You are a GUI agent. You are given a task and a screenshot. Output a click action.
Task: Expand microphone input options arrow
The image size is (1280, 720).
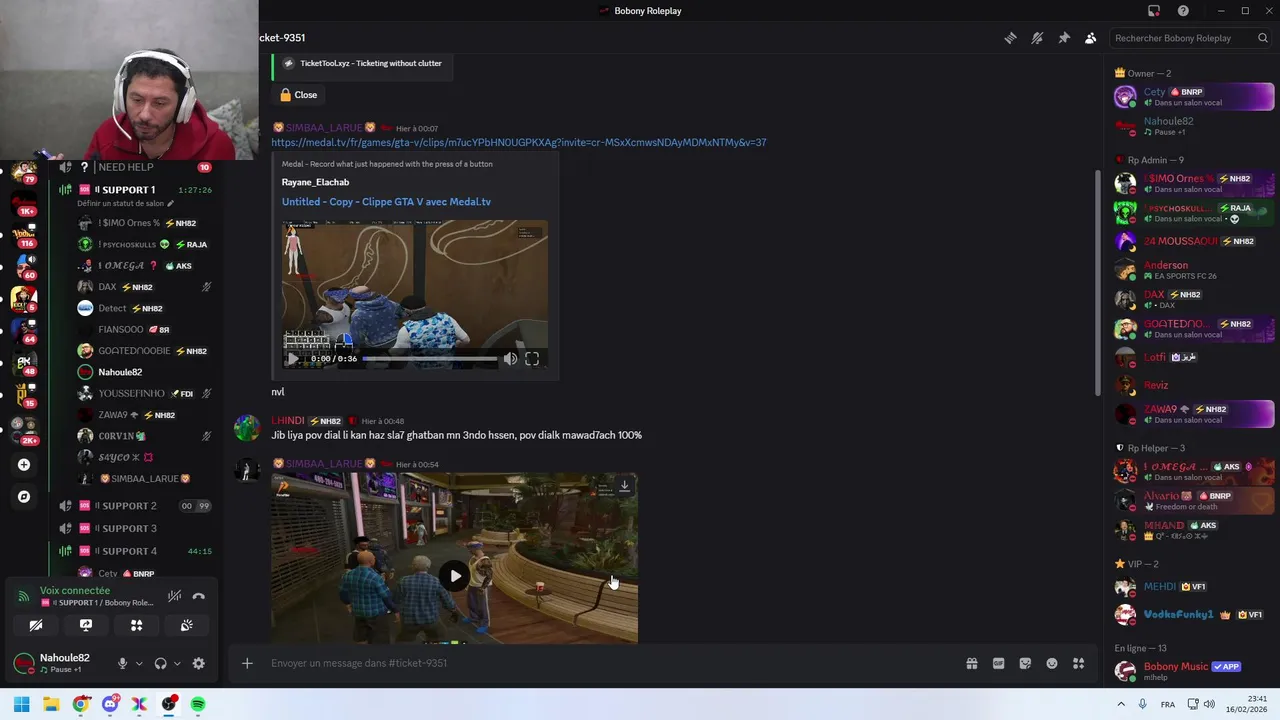[139, 663]
